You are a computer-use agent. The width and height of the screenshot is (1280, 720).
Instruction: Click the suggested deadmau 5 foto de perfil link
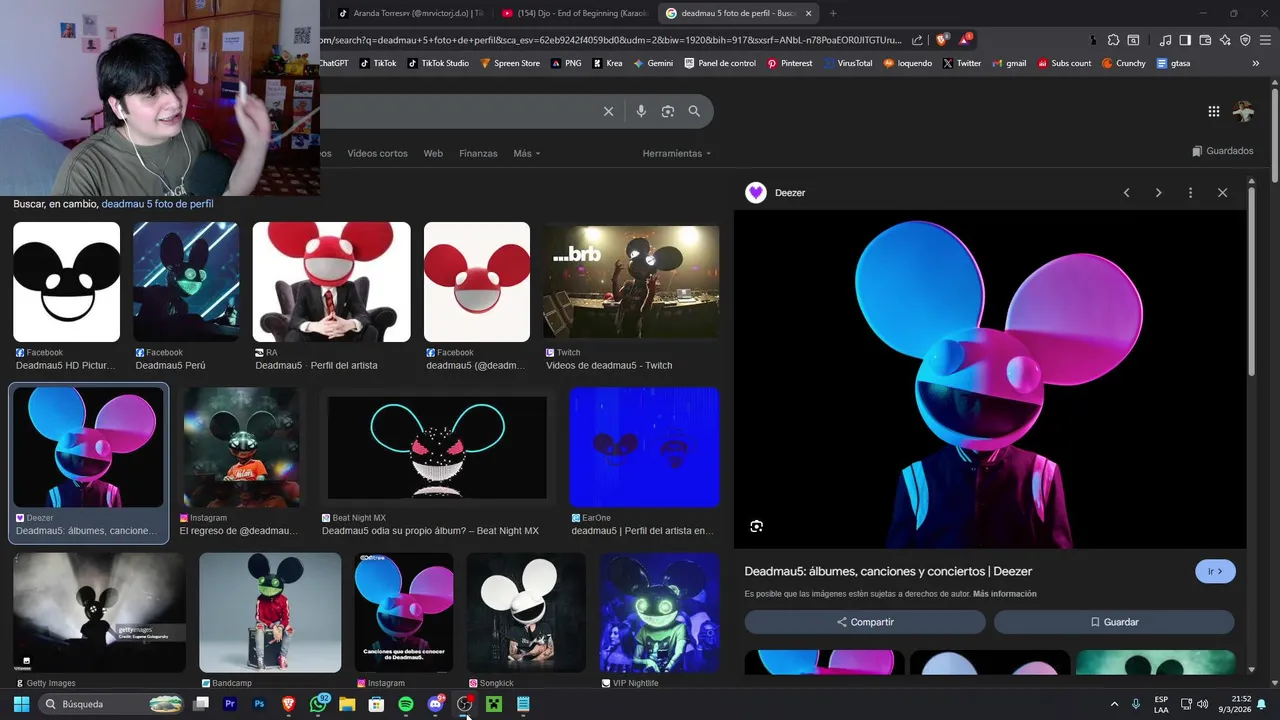pyautogui.click(x=157, y=204)
